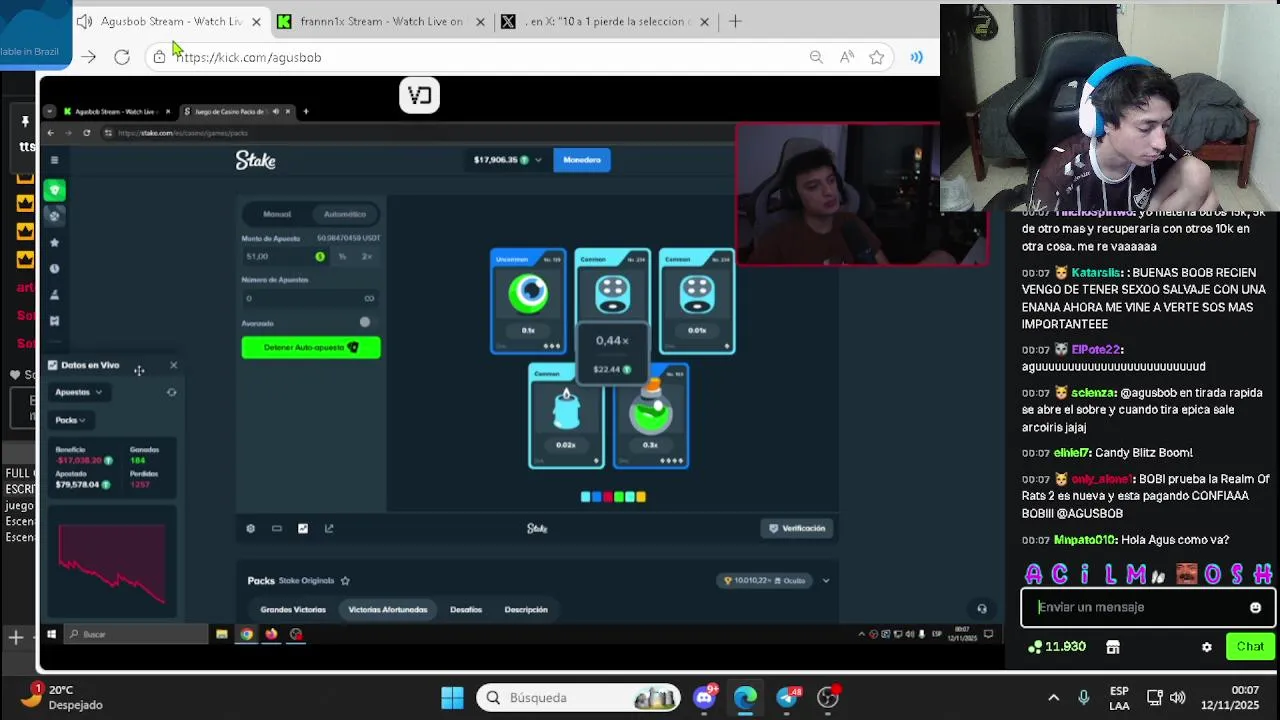
Task: Mute the streamed Stake tab speaker icon
Action: point(275,111)
